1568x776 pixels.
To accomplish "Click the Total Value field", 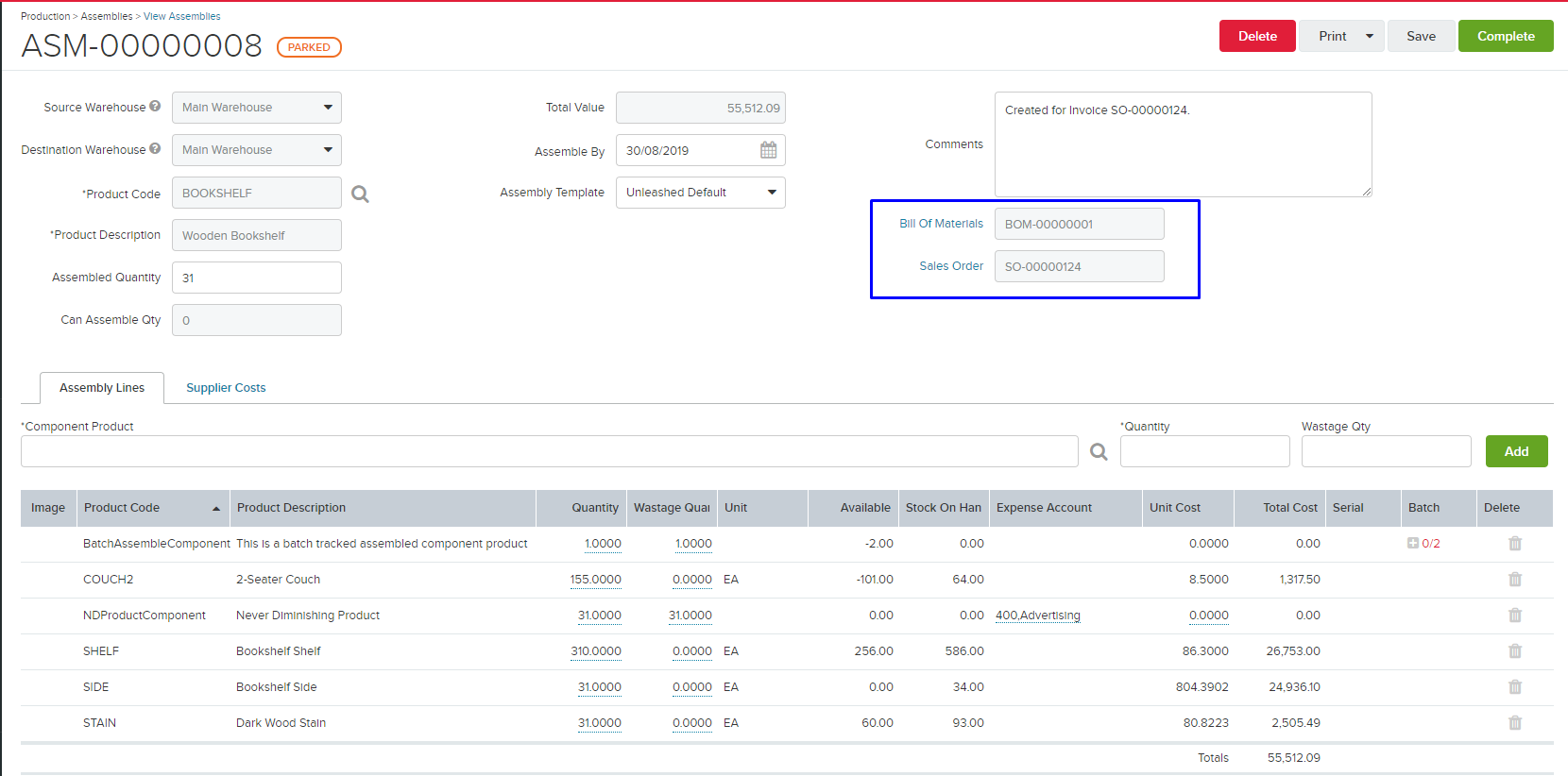I will pos(701,108).
